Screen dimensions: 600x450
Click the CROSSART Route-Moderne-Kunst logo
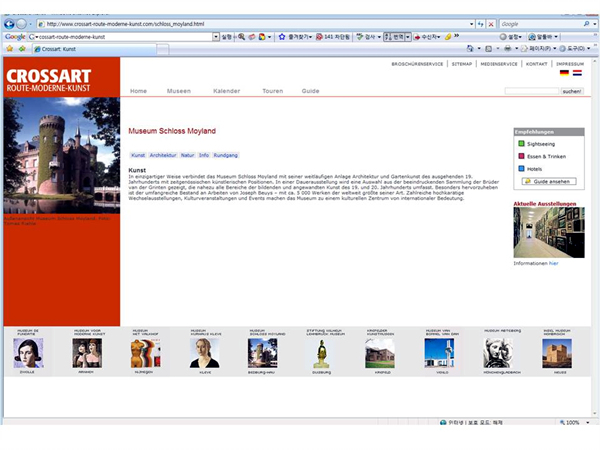49,80
